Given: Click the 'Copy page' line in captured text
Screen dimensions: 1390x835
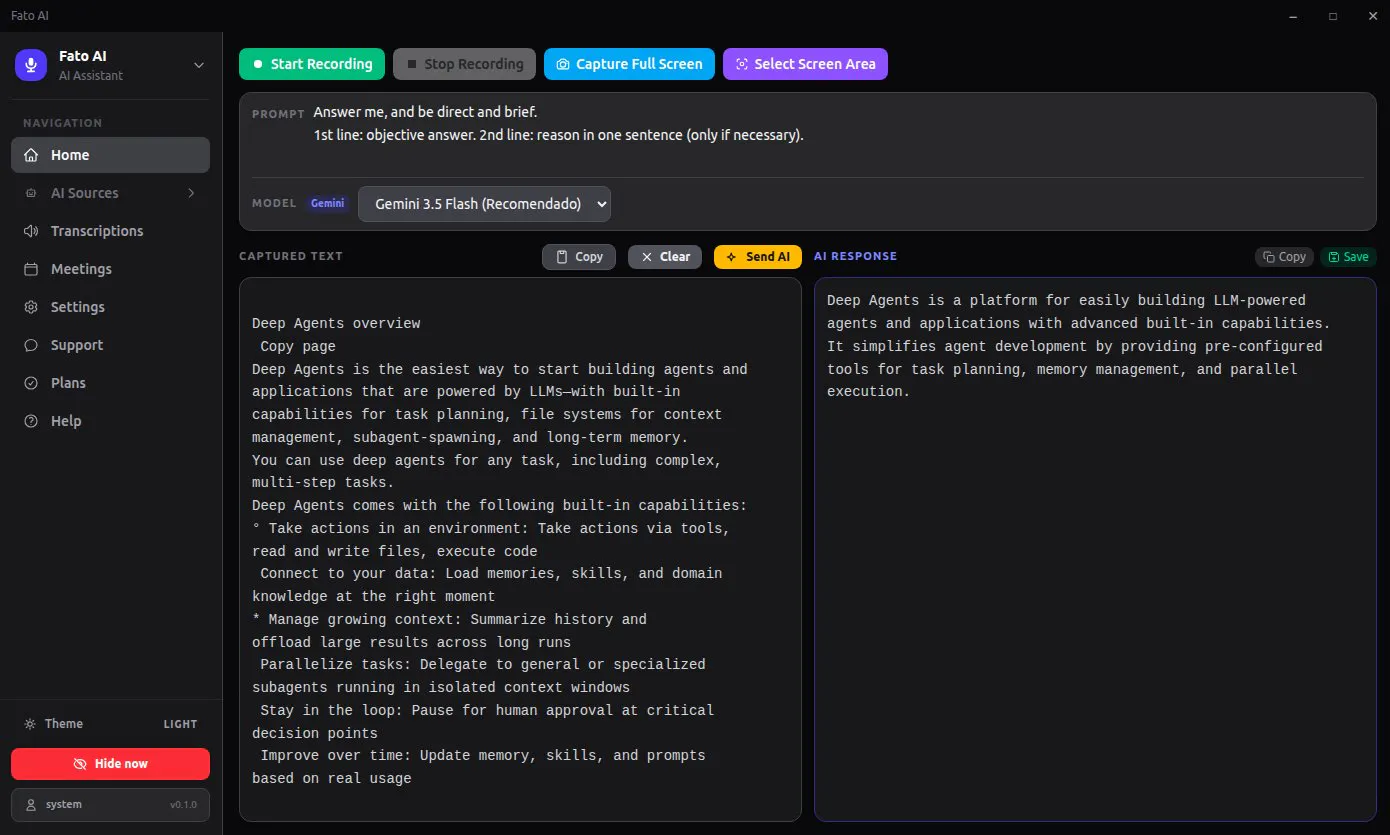Looking at the screenshot, I should pyautogui.click(x=298, y=347).
